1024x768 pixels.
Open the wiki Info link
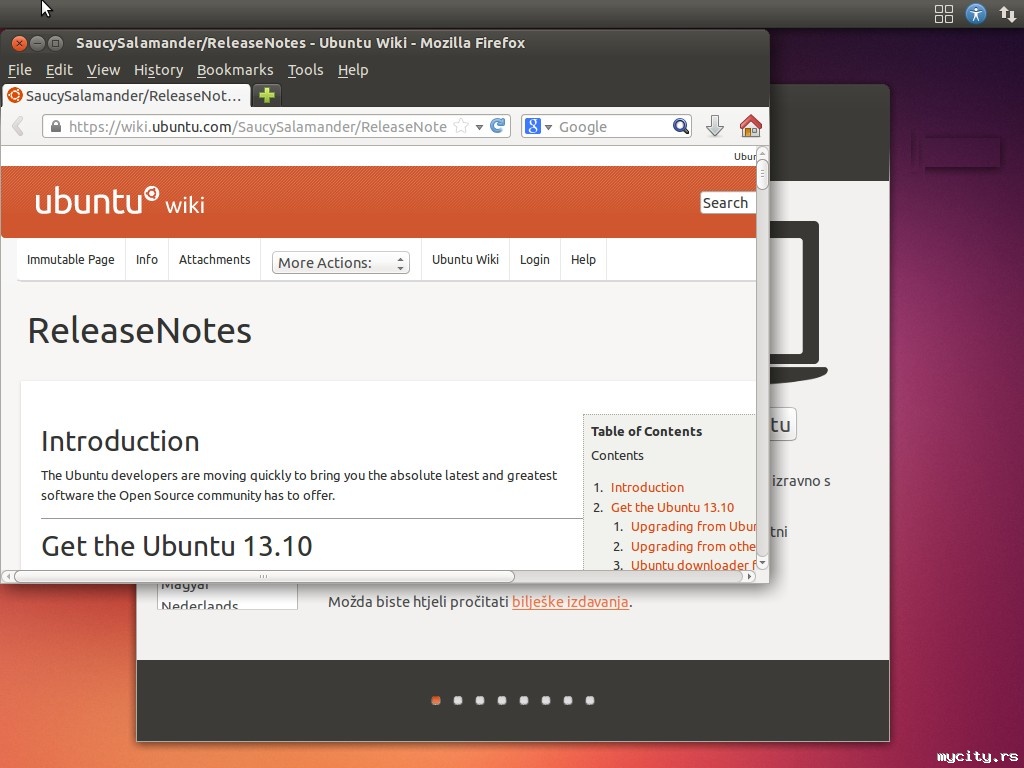(147, 259)
